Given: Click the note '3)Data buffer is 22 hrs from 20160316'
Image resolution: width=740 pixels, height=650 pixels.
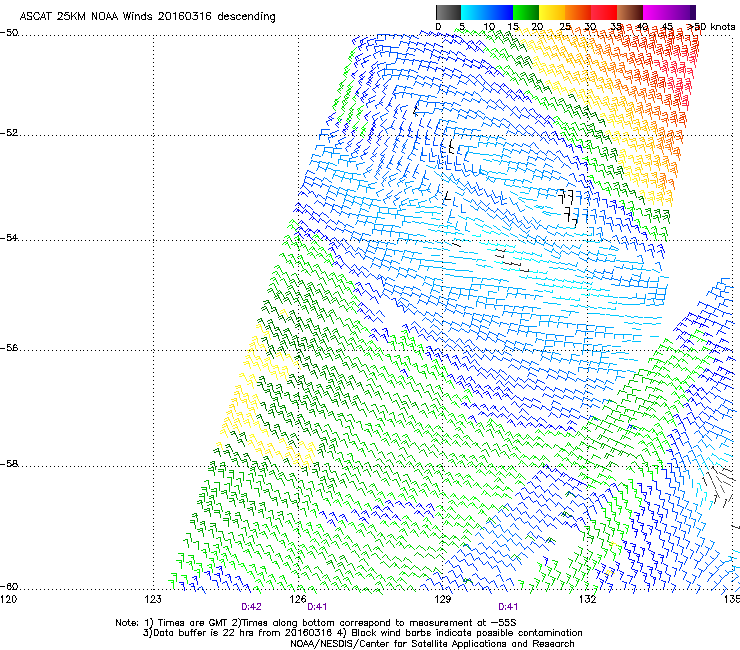Looking at the screenshot, I should 237,633.
